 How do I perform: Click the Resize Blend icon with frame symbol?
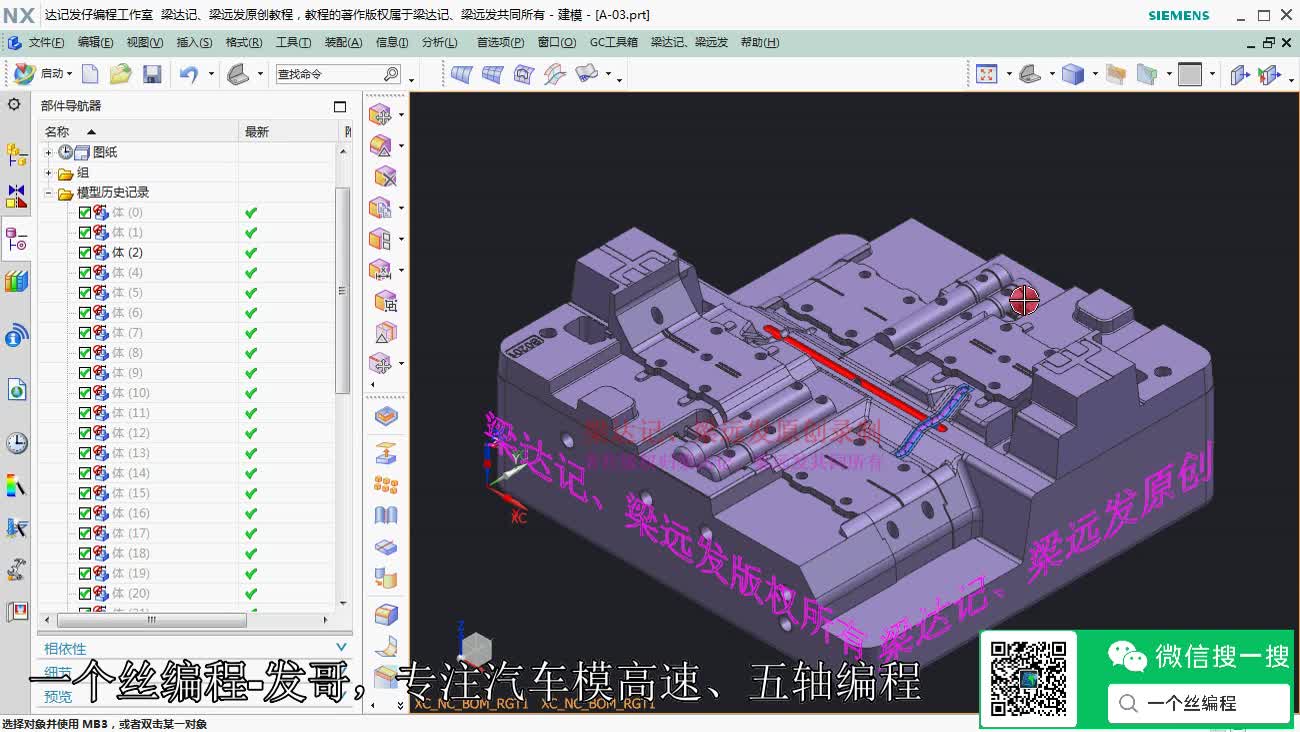tap(386, 301)
